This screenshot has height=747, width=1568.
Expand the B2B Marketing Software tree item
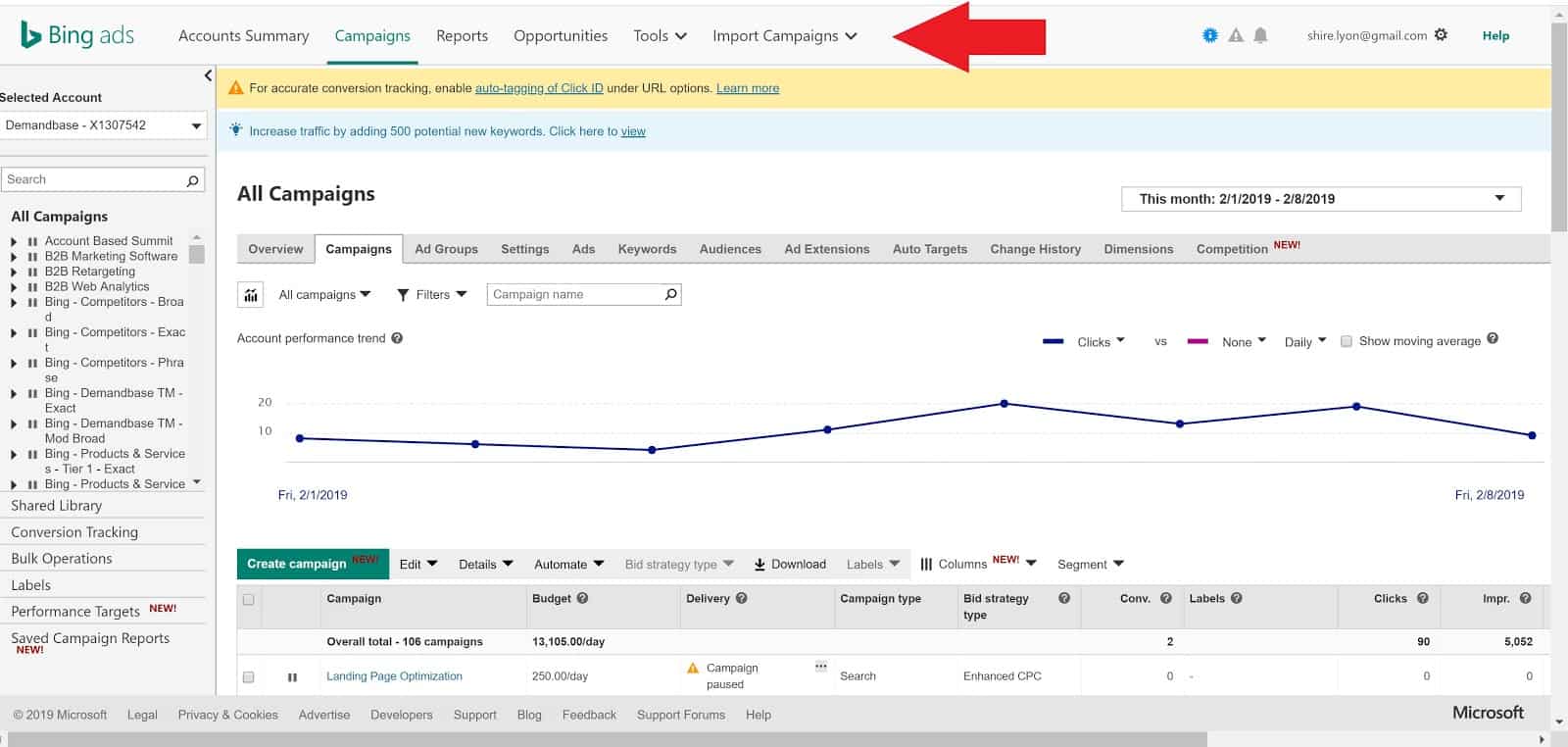click(x=14, y=257)
